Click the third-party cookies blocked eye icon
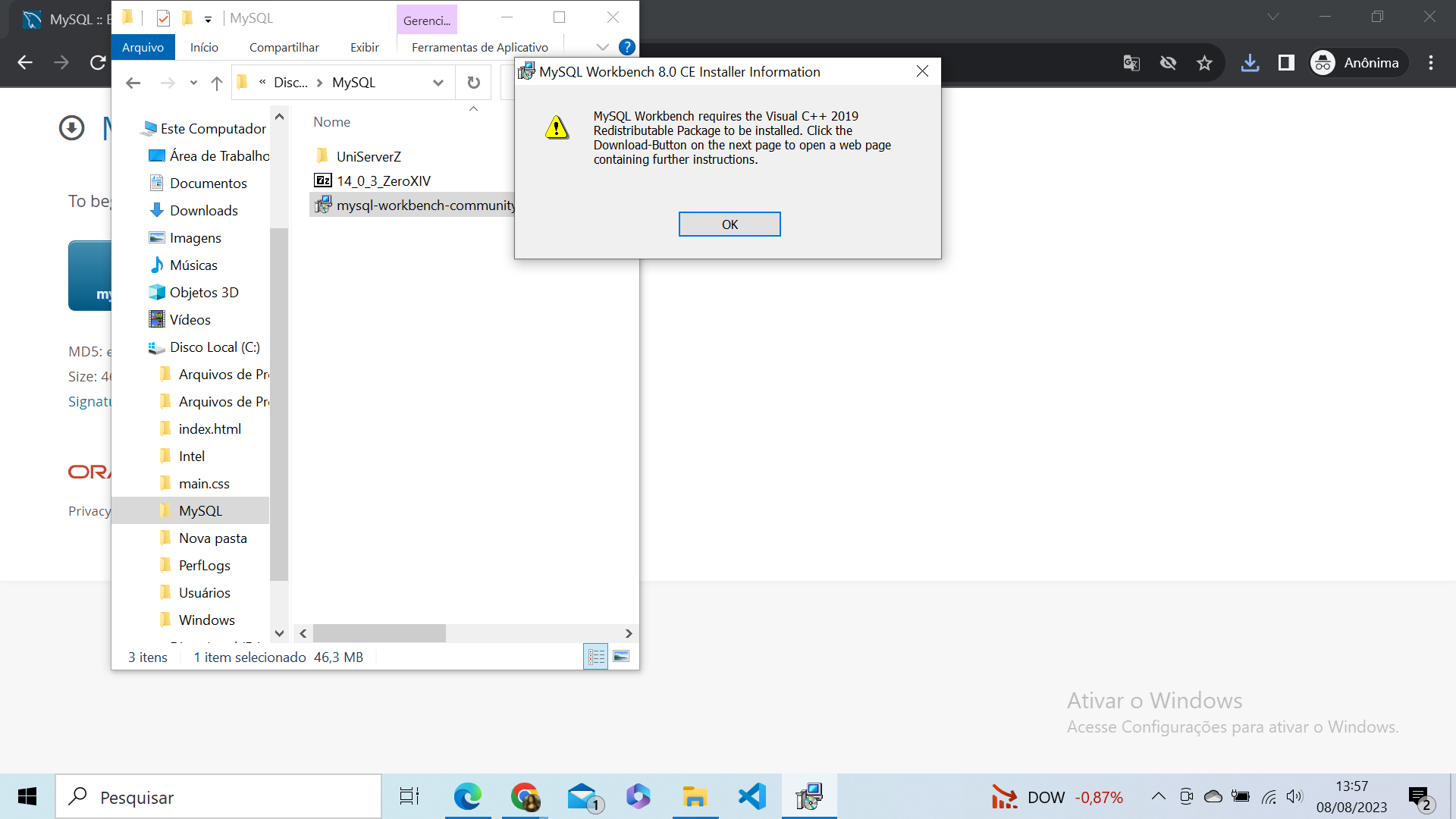 [1168, 63]
